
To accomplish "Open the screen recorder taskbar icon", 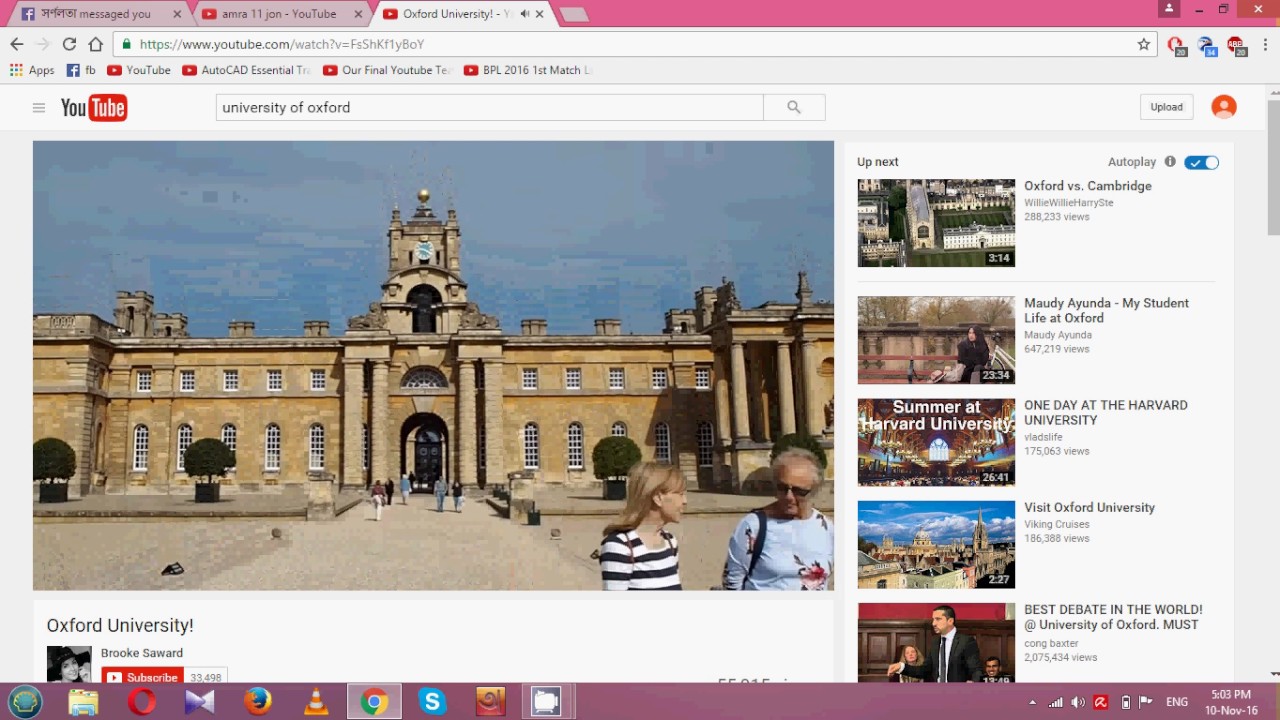I will point(546,702).
